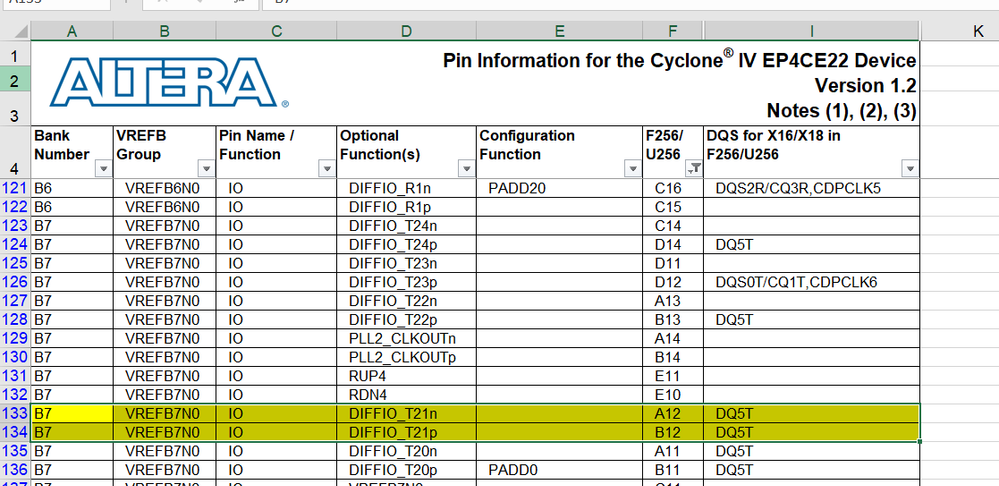Click the 'IO' cell in row 130

click(276, 357)
